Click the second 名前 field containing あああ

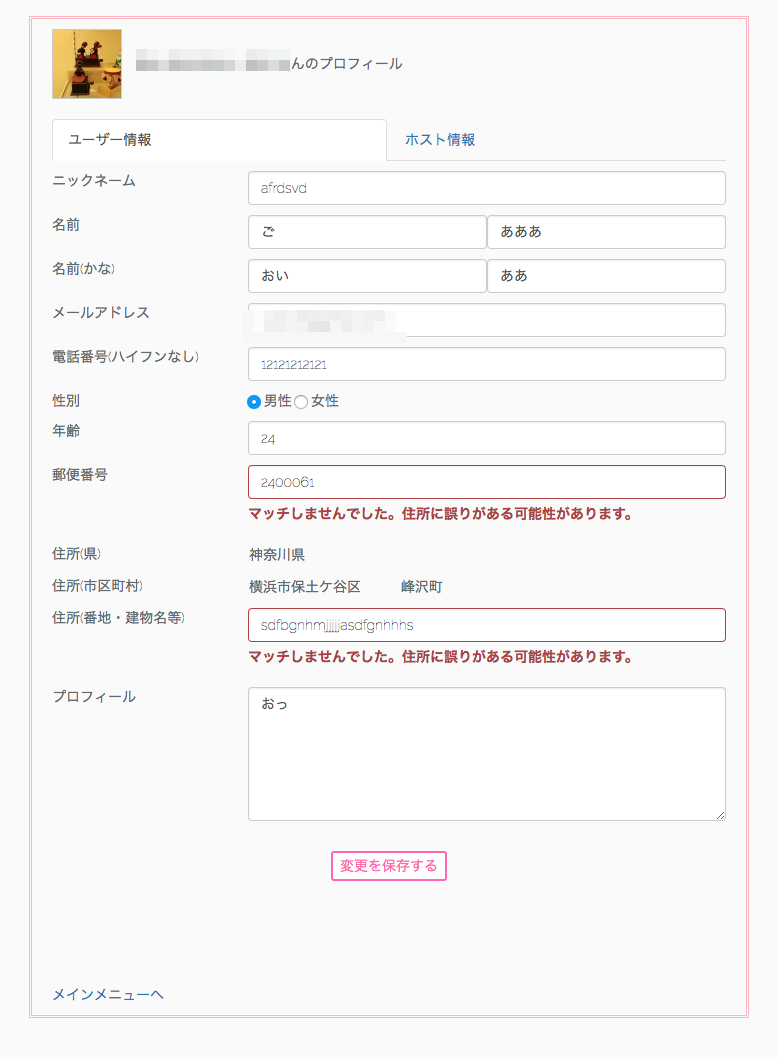[x=606, y=232]
